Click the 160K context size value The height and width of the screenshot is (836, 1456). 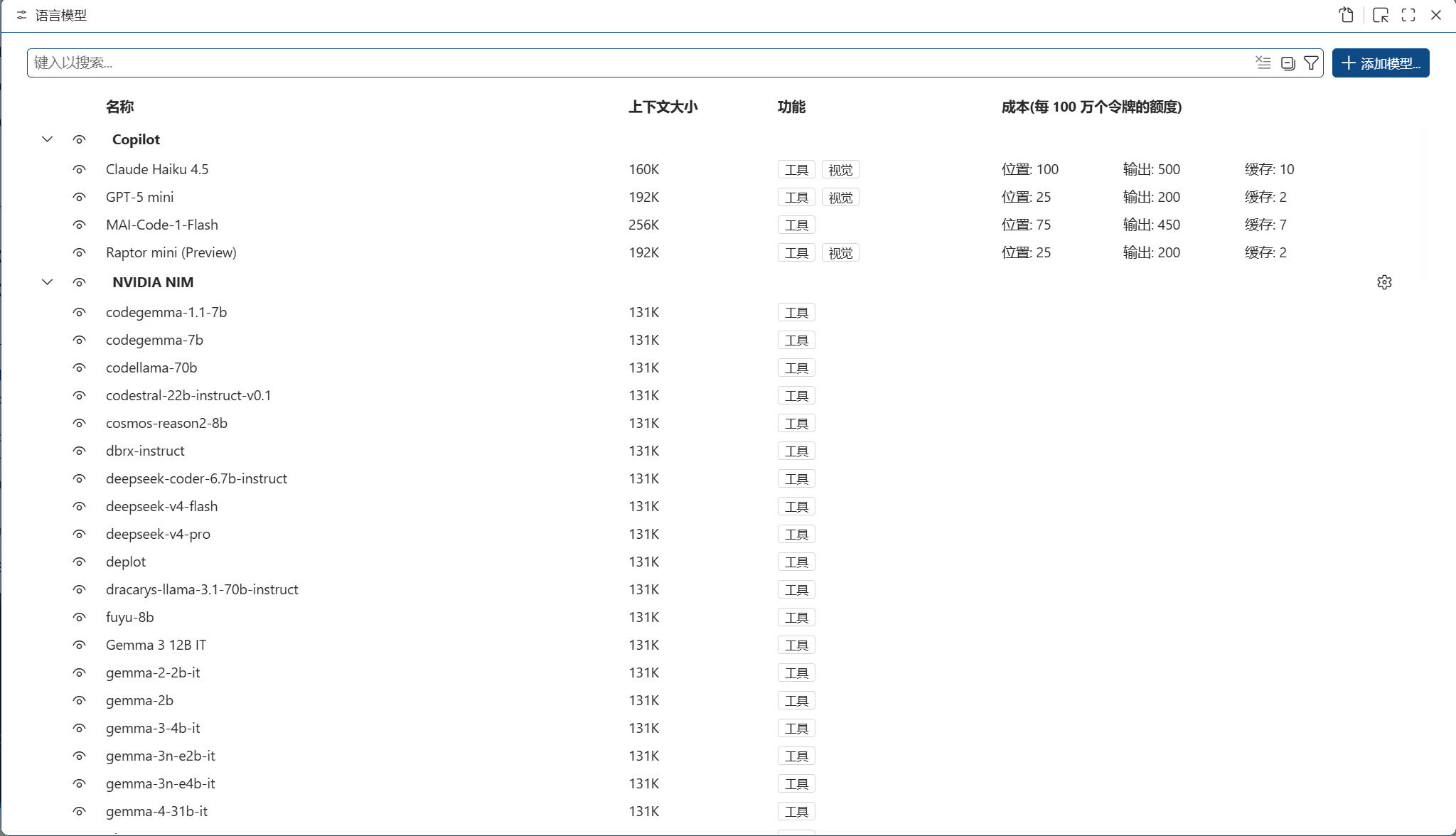tap(643, 169)
